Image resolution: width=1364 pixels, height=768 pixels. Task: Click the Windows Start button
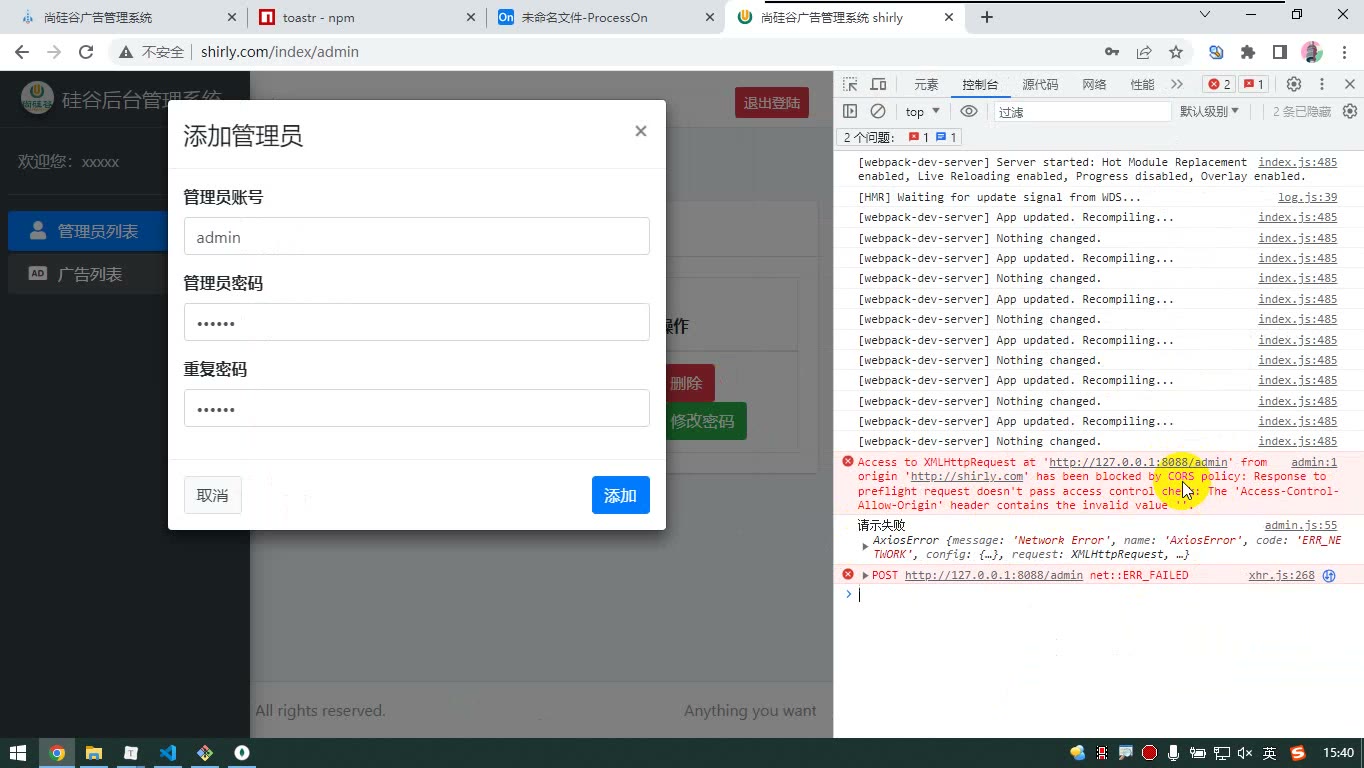18,753
